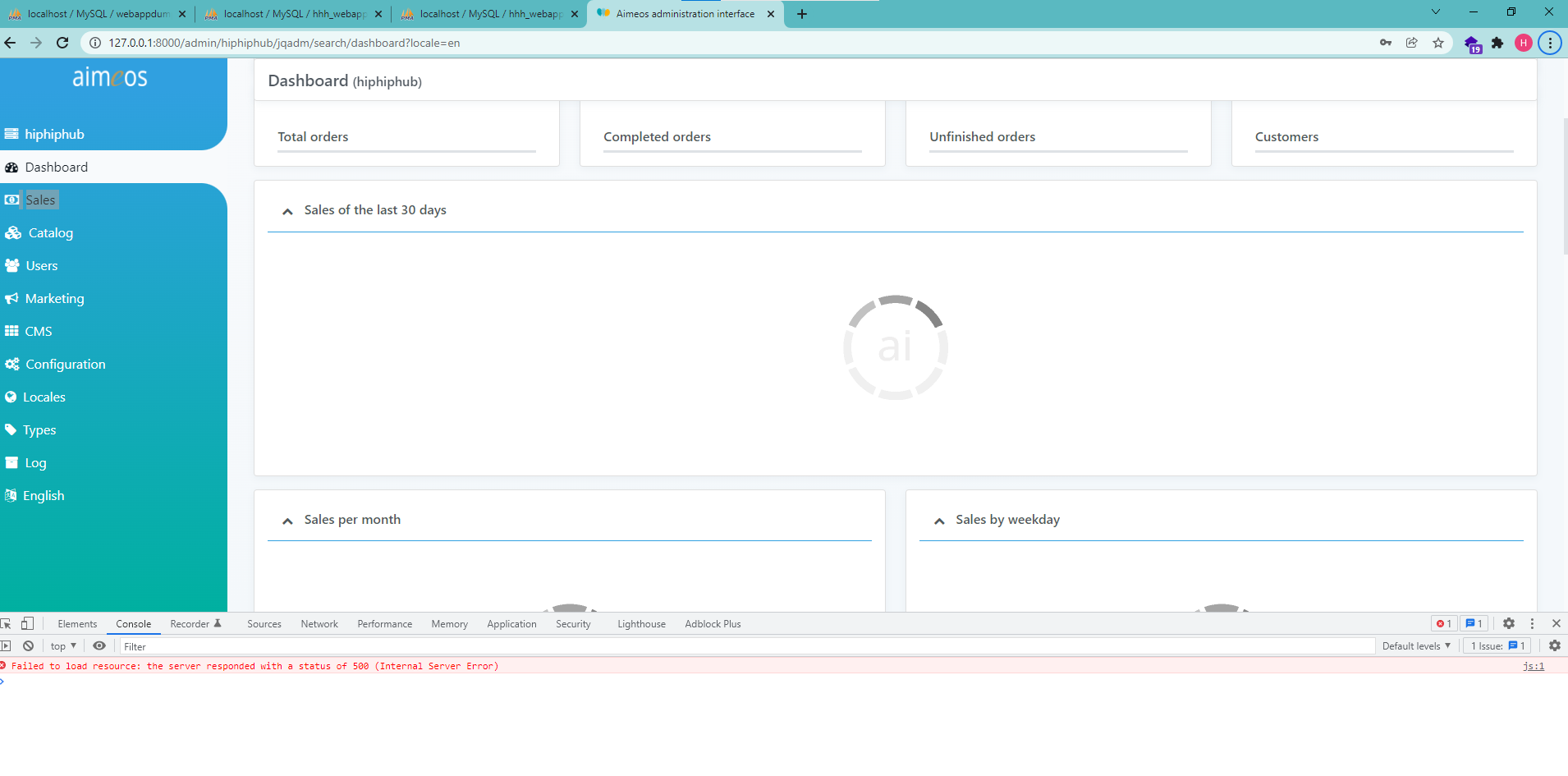Switch to the Network tab in DevTools
This screenshot has height=776, width=1568.
click(x=319, y=623)
